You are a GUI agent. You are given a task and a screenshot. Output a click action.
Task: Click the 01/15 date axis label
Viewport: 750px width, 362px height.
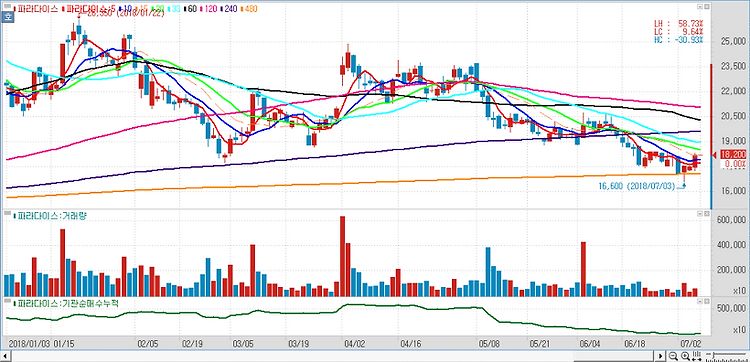pos(63,344)
